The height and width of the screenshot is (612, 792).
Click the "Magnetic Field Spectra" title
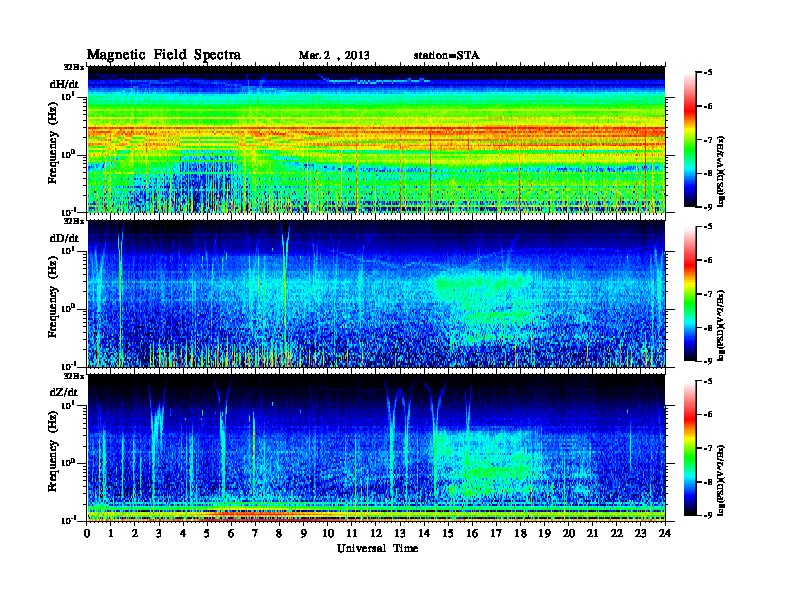coord(164,55)
